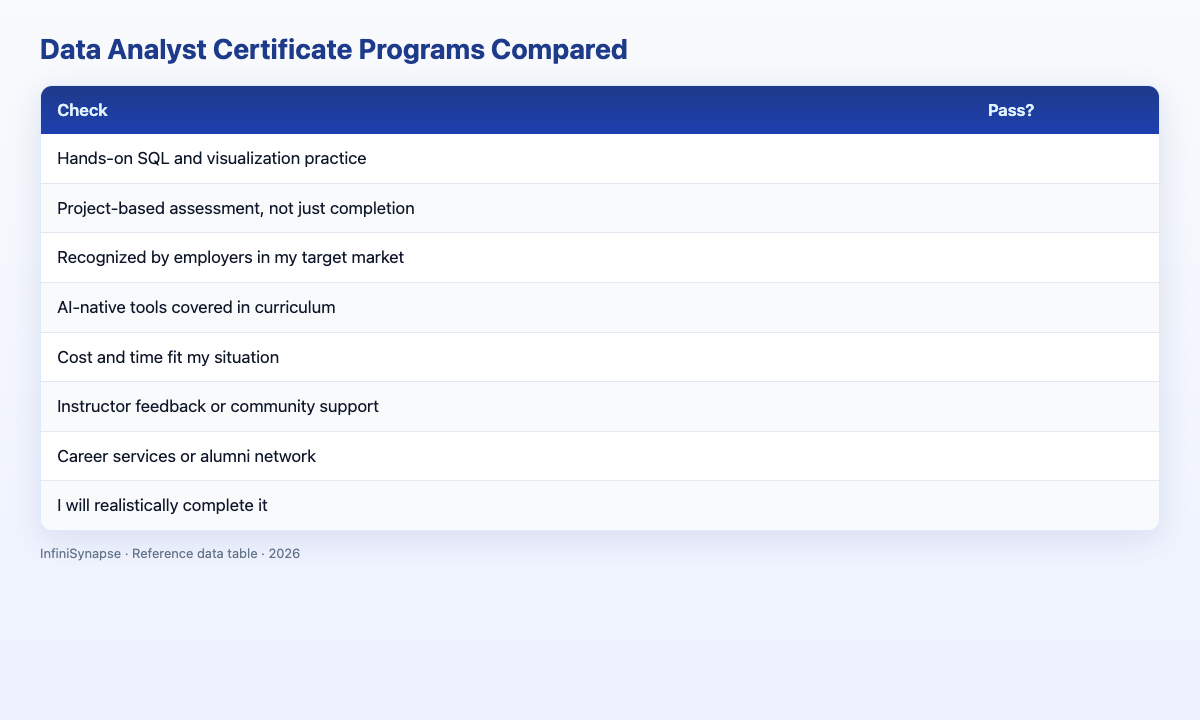Click the page title 'Data Analyst Certificate Programs Compared'

coord(334,51)
